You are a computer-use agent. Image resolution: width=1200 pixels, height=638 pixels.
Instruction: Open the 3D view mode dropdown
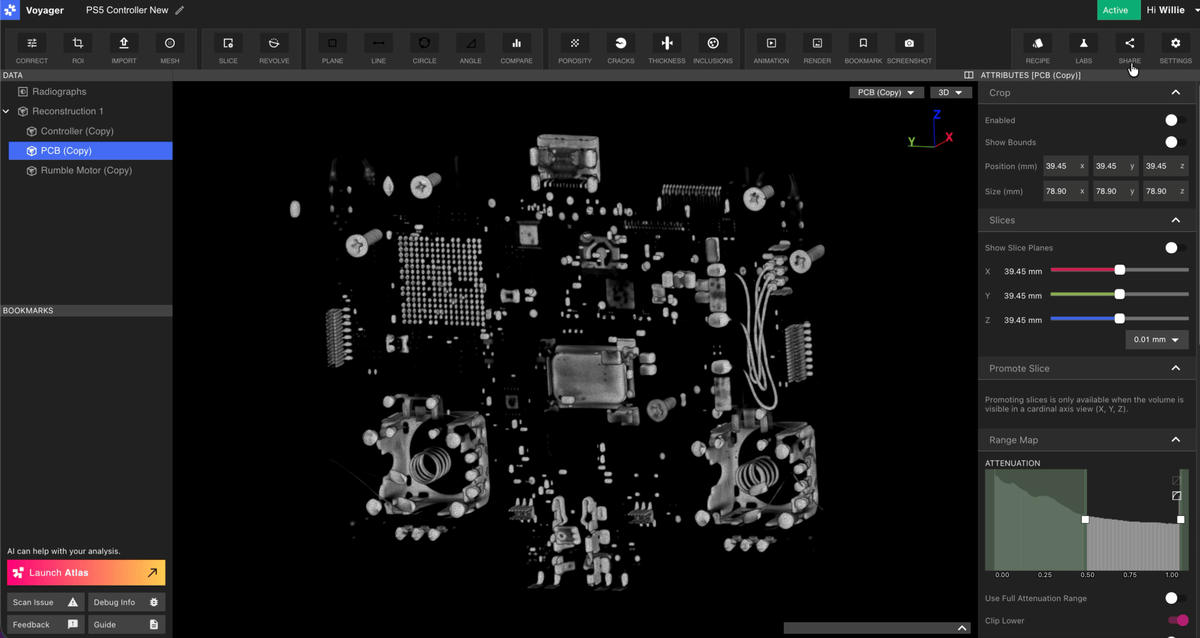[951, 93]
